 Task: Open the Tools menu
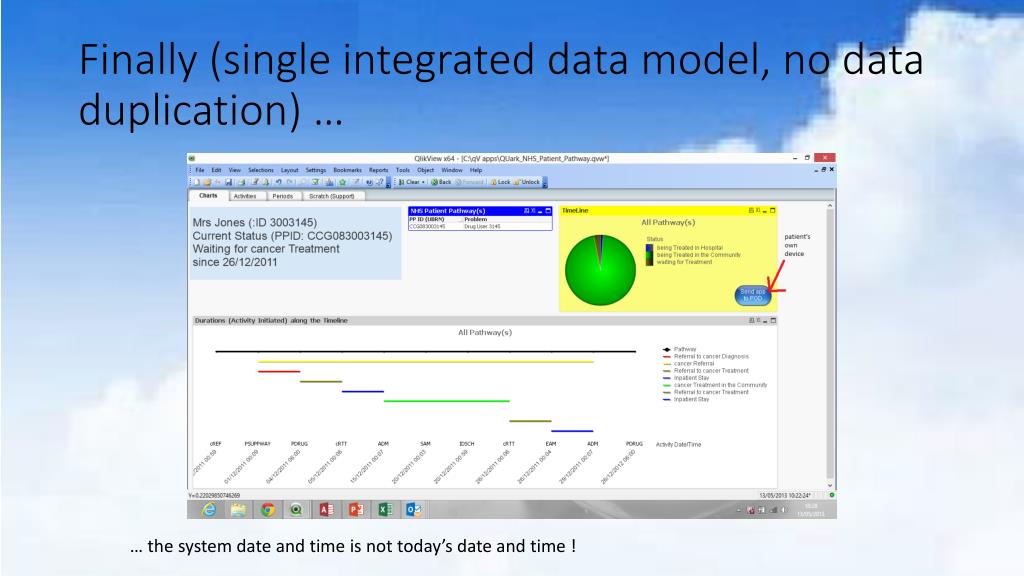[402, 170]
